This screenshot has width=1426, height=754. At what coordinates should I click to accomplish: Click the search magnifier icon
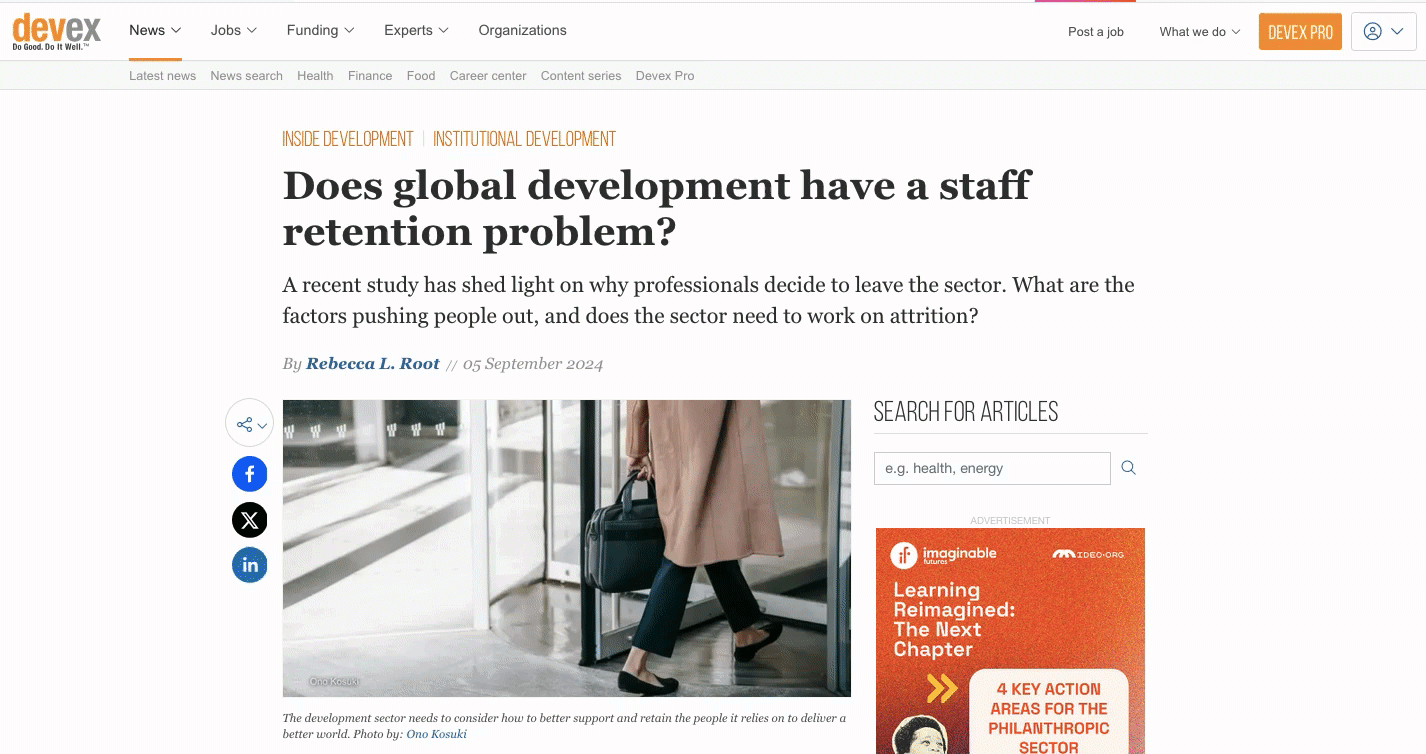point(1129,468)
